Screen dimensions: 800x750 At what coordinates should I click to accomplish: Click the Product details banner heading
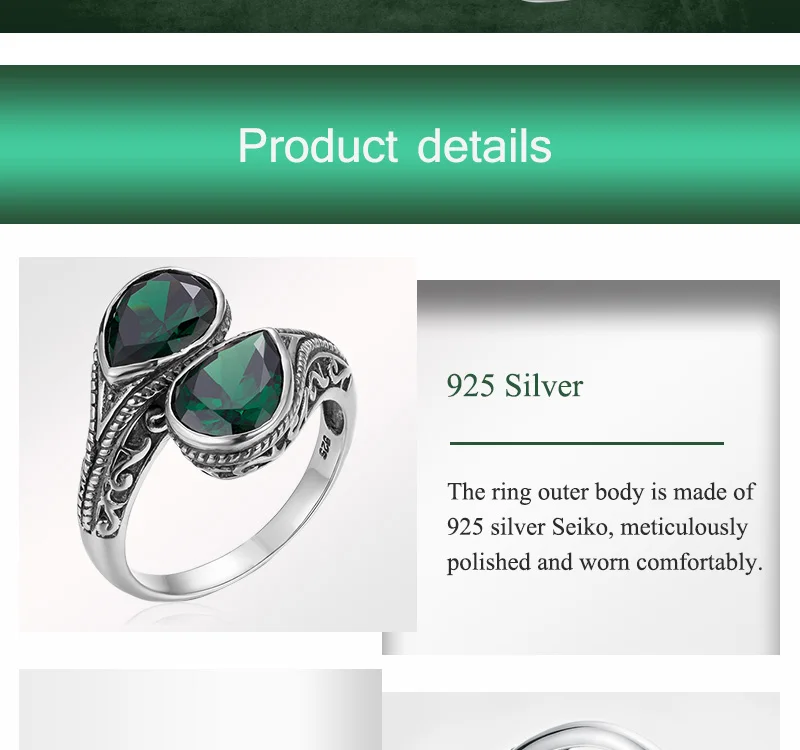pyautogui.click(x=394, y=146)
